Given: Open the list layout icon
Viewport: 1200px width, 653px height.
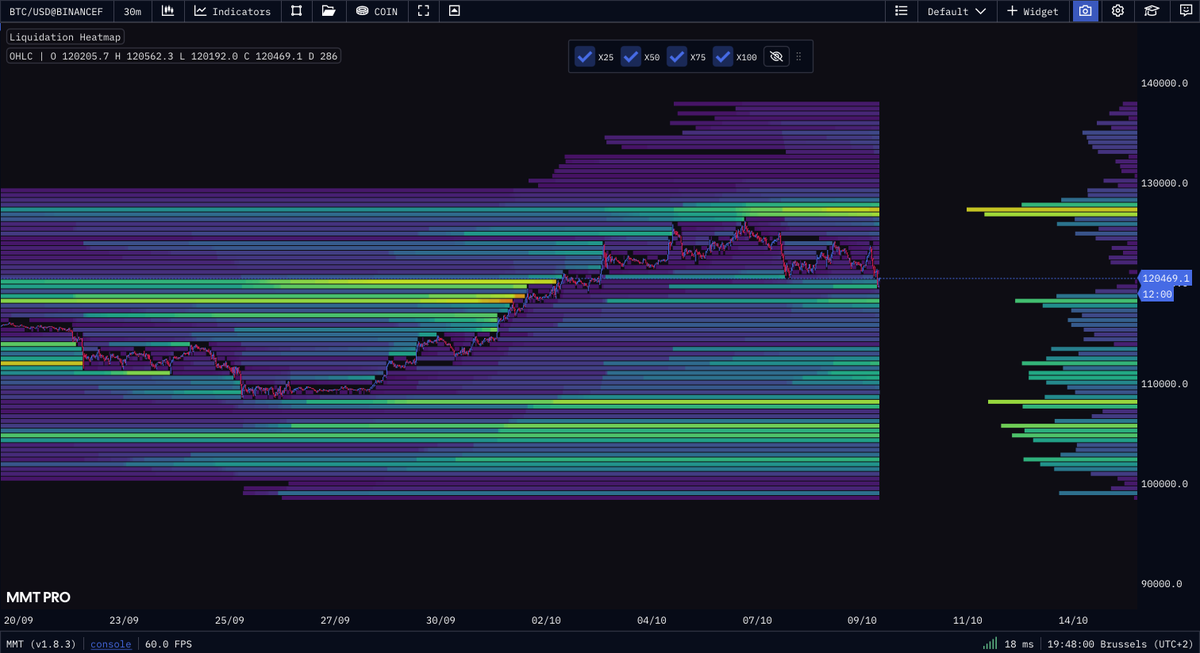Looking at the screenshot, I should [x=901, y=11].
